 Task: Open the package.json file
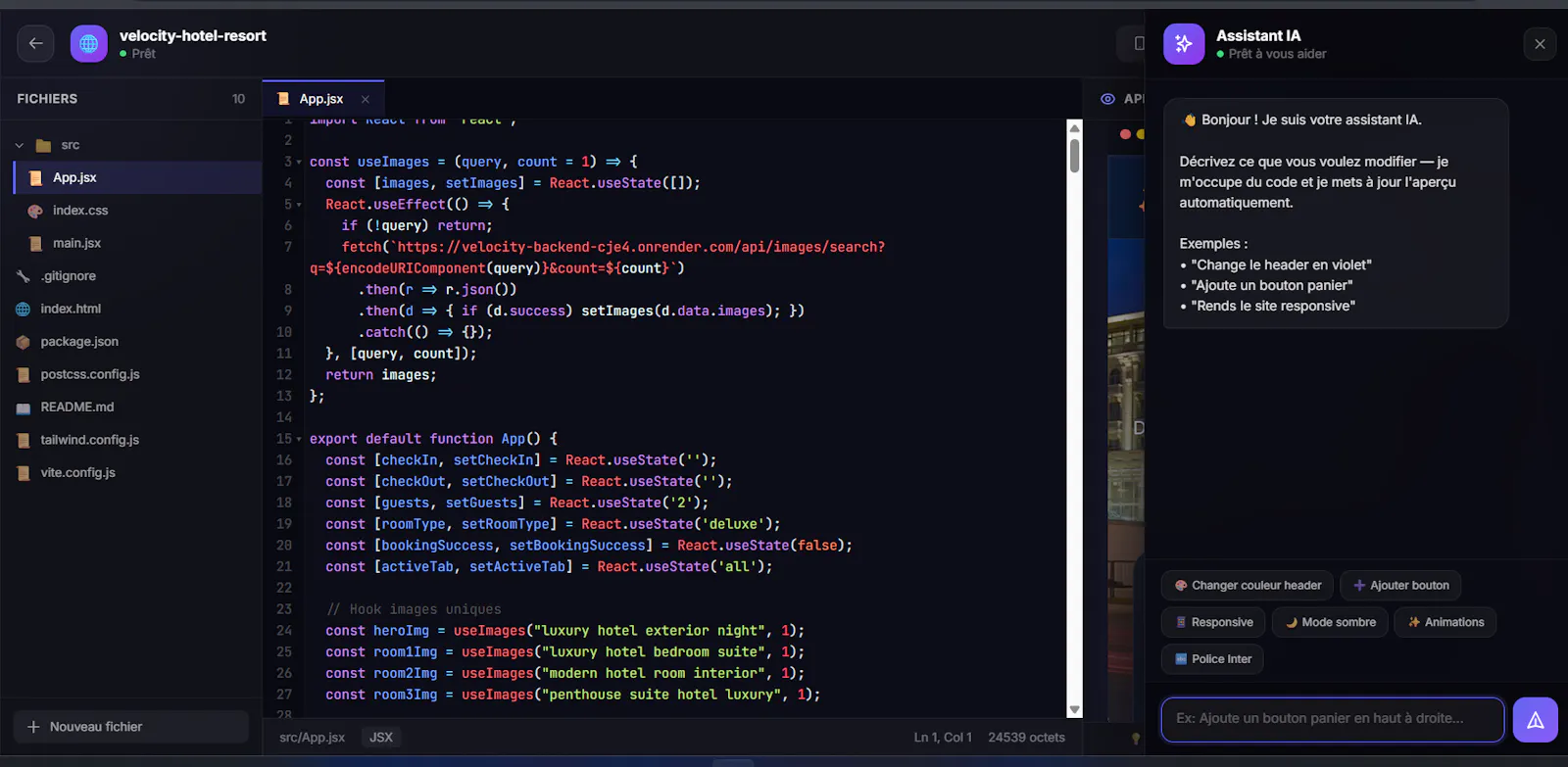pos(79,342)
